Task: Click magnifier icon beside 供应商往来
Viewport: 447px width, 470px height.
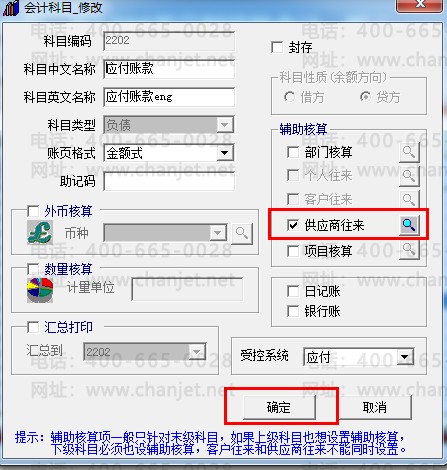Action: coord(409,225)
